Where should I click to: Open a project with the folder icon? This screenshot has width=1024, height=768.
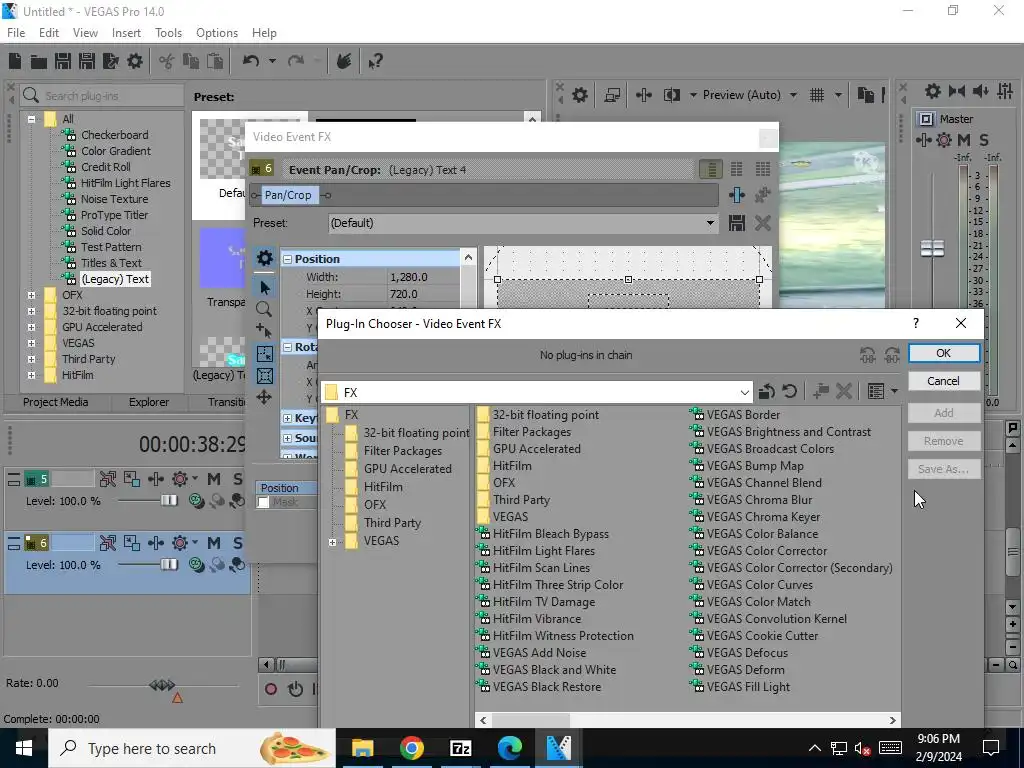tap(39, 61)
